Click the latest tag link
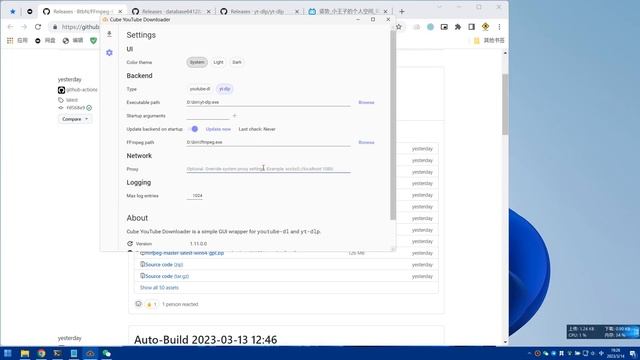Screen dimensions: 640x360 click(71, 100)
